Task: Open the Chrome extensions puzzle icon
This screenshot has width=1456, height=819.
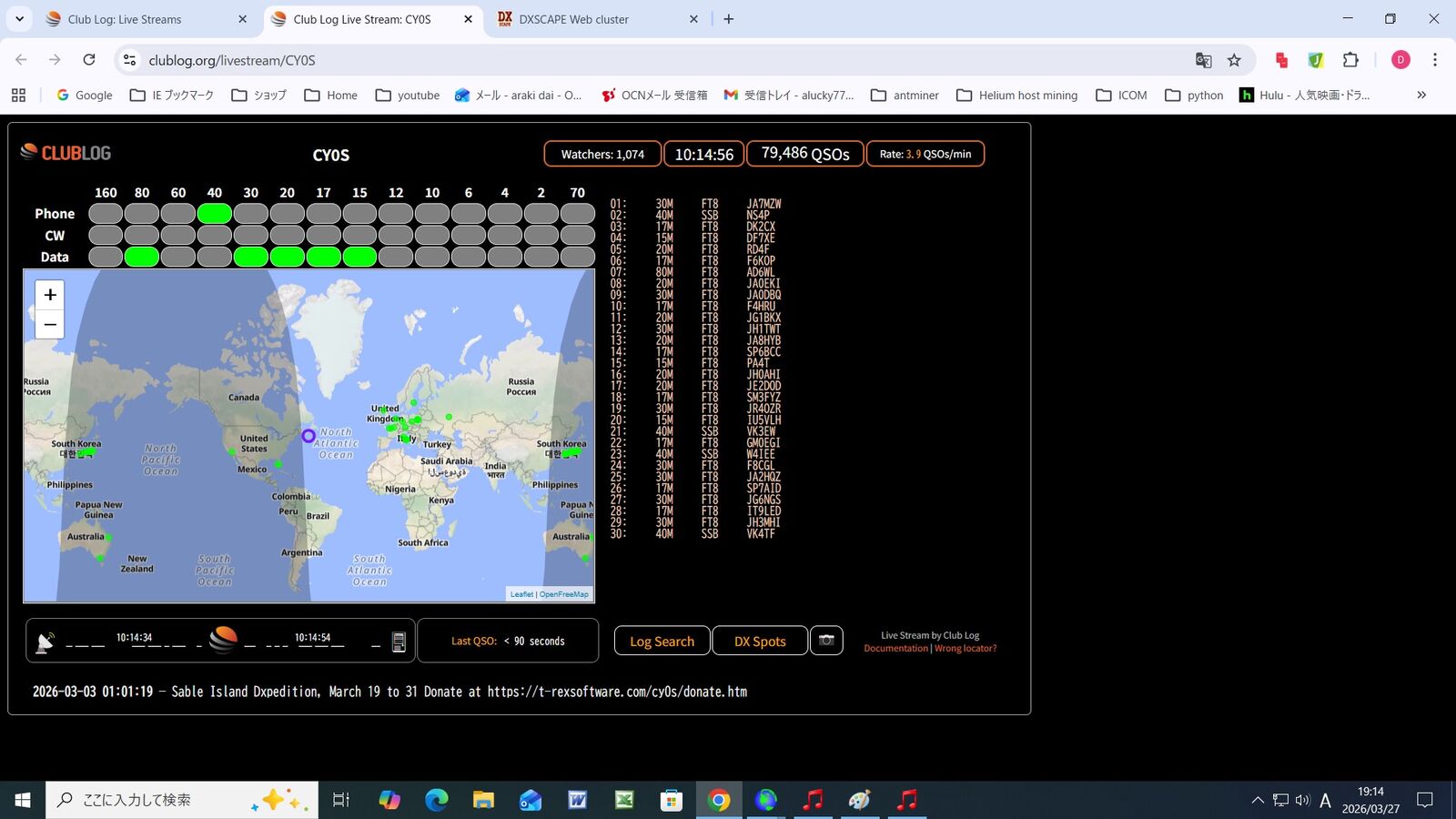Action: click(1350, 60)
